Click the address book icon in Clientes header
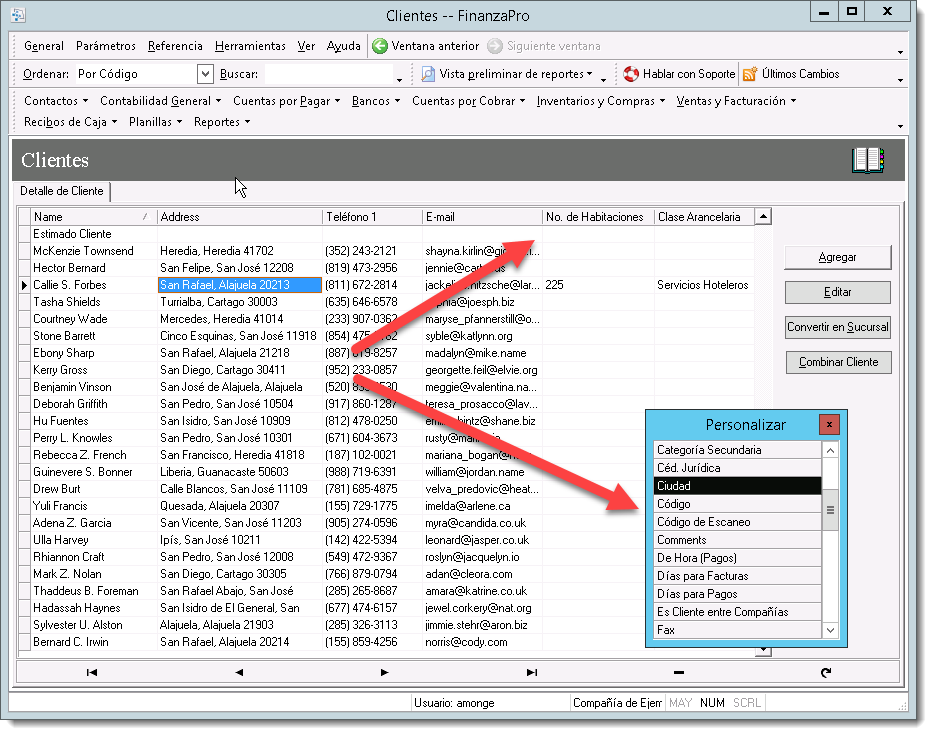 click(868, 160)
